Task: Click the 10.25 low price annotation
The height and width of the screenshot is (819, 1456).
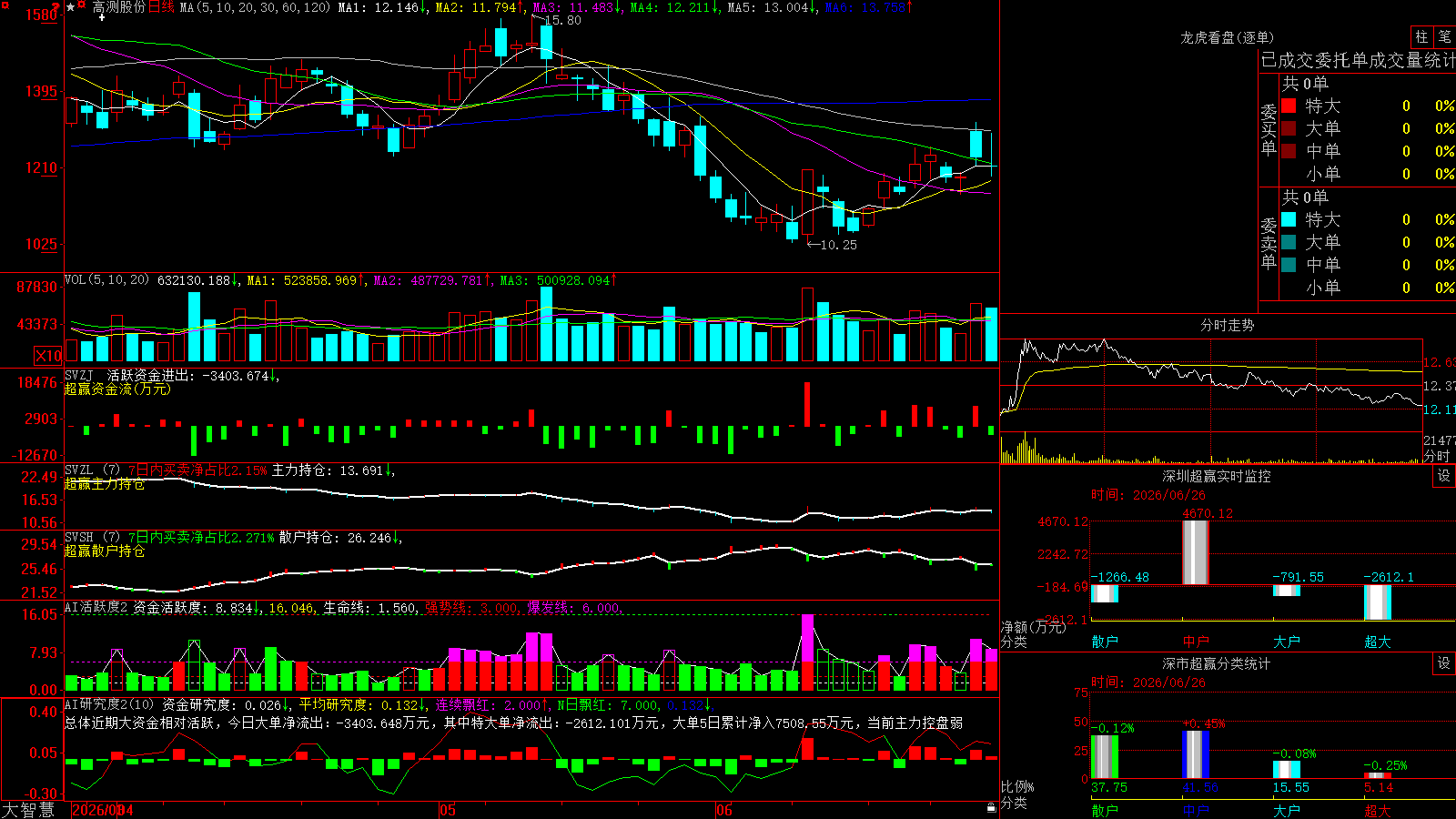Action: coord(838,245)
